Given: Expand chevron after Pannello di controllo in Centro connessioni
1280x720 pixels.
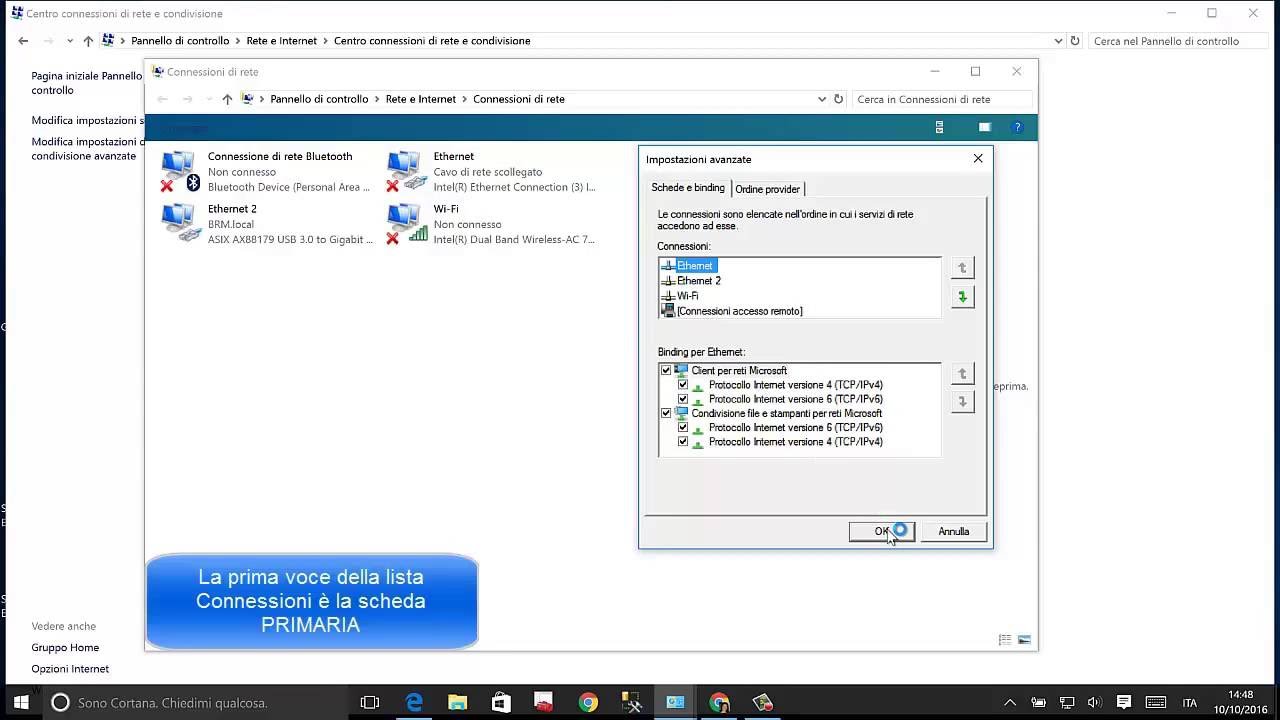Looking at the screenshot, I should coord(238,41).
